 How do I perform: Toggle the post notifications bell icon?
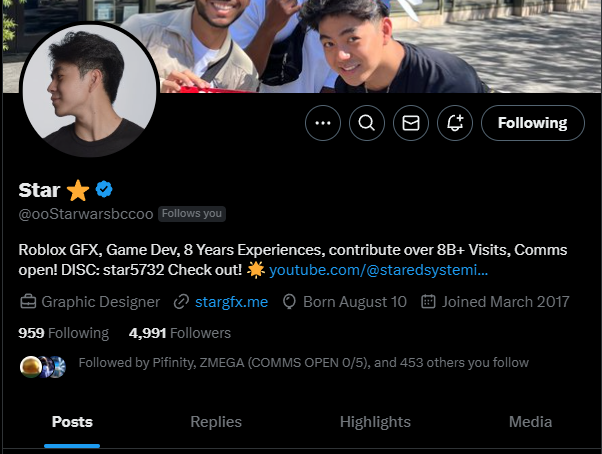pos(456,123)
